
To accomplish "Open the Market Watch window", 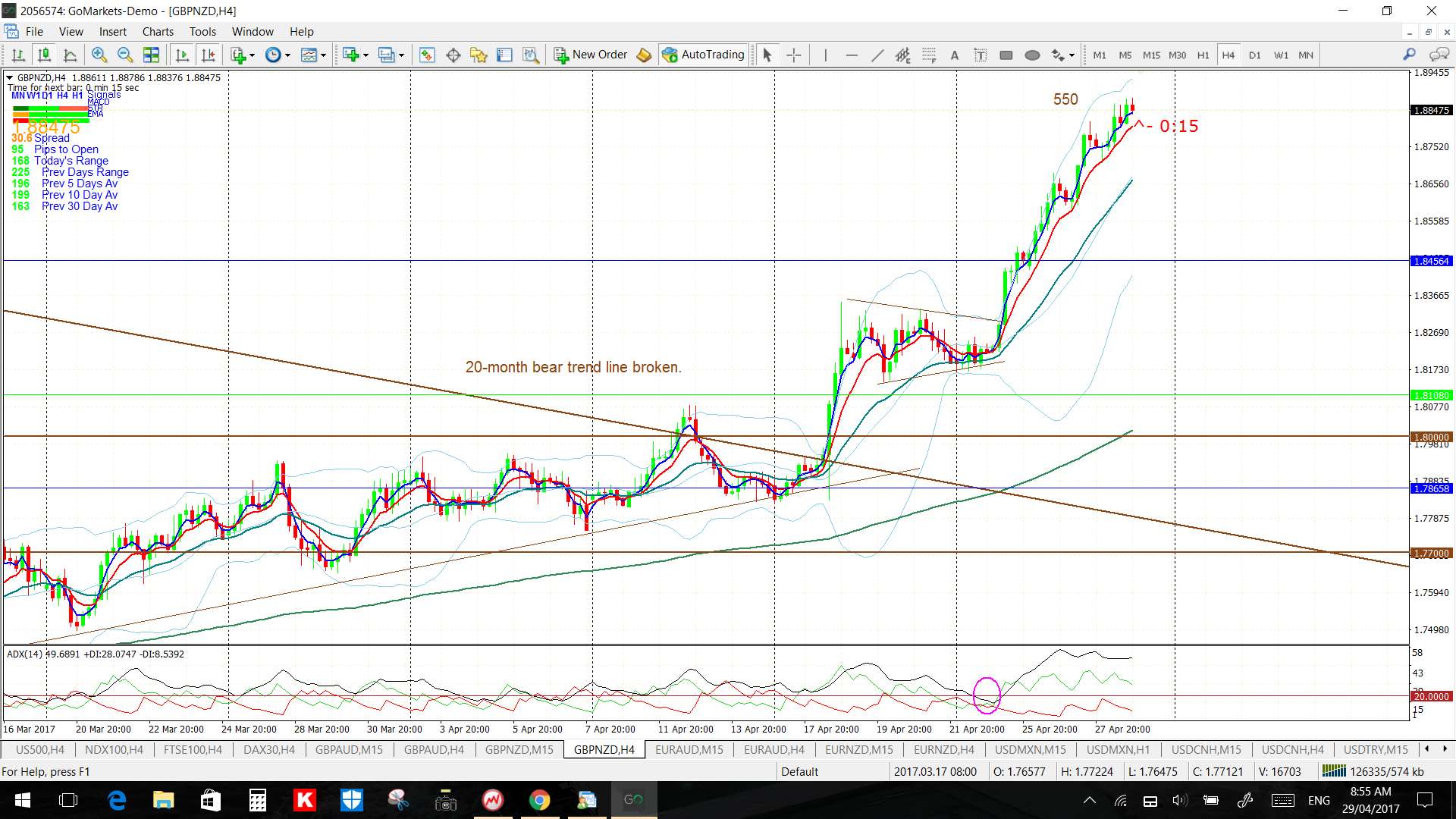I will [427, 55].
